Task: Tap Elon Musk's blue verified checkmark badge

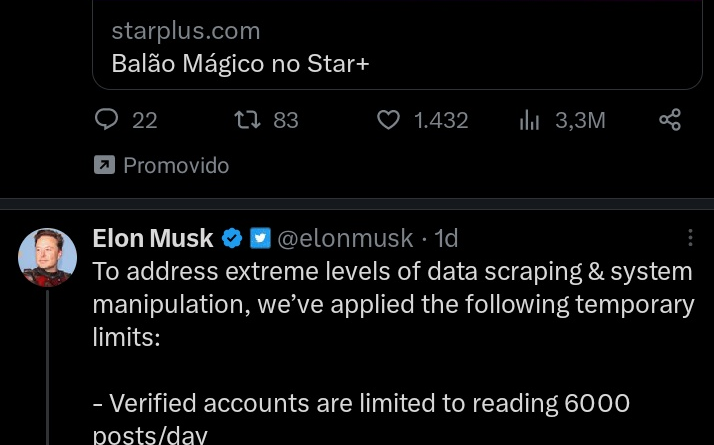Action: coord(232,238)
